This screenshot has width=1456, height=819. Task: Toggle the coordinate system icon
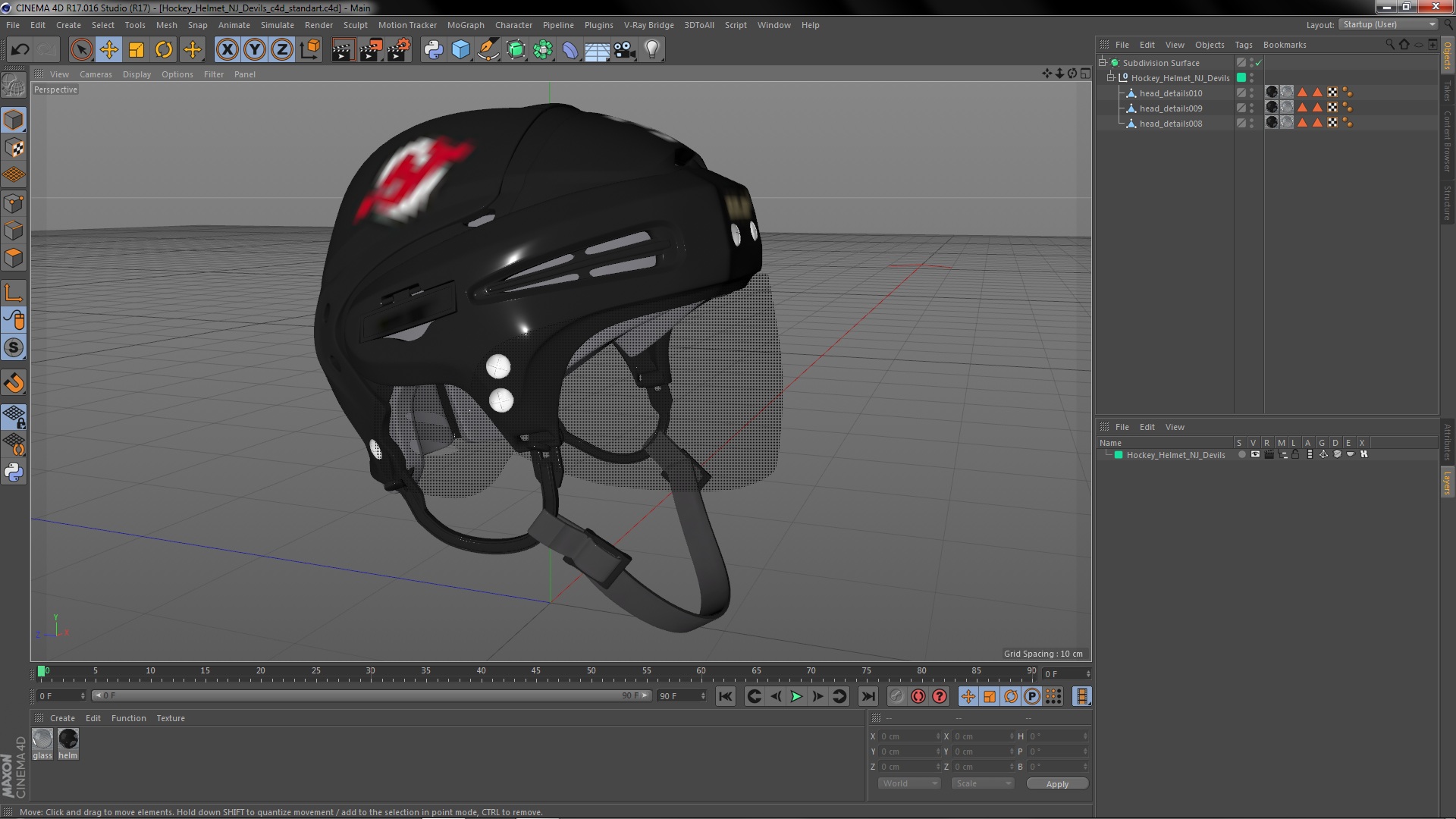tap(309, 50)
